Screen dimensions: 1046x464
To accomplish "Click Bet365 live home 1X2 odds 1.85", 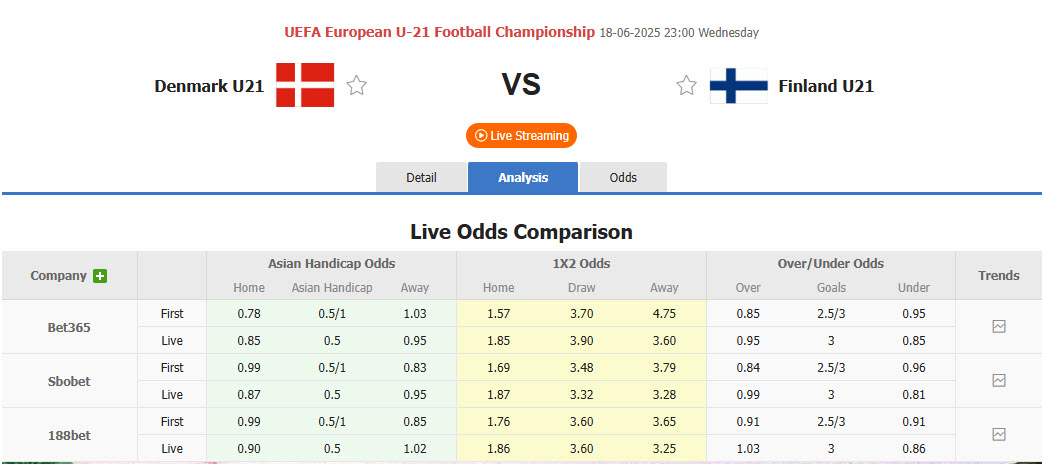I will [x=498, y=340].
